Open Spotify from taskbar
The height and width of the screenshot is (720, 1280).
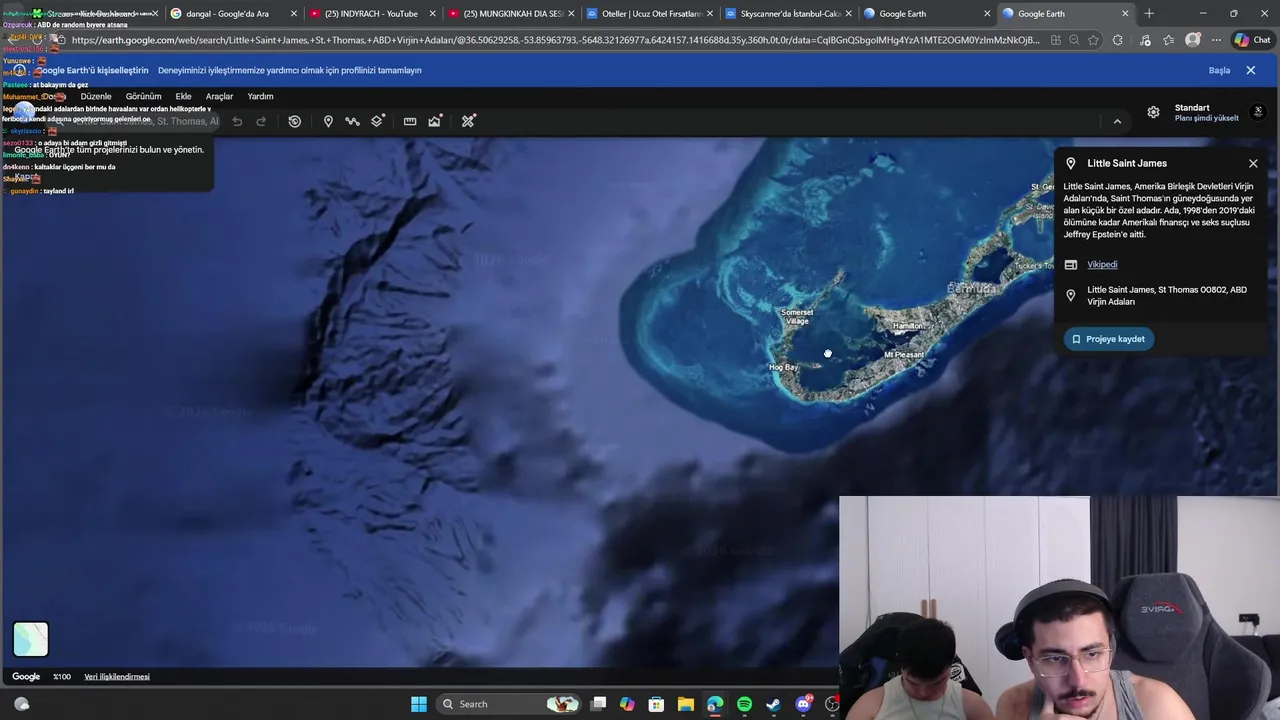(x=744, y=704)
